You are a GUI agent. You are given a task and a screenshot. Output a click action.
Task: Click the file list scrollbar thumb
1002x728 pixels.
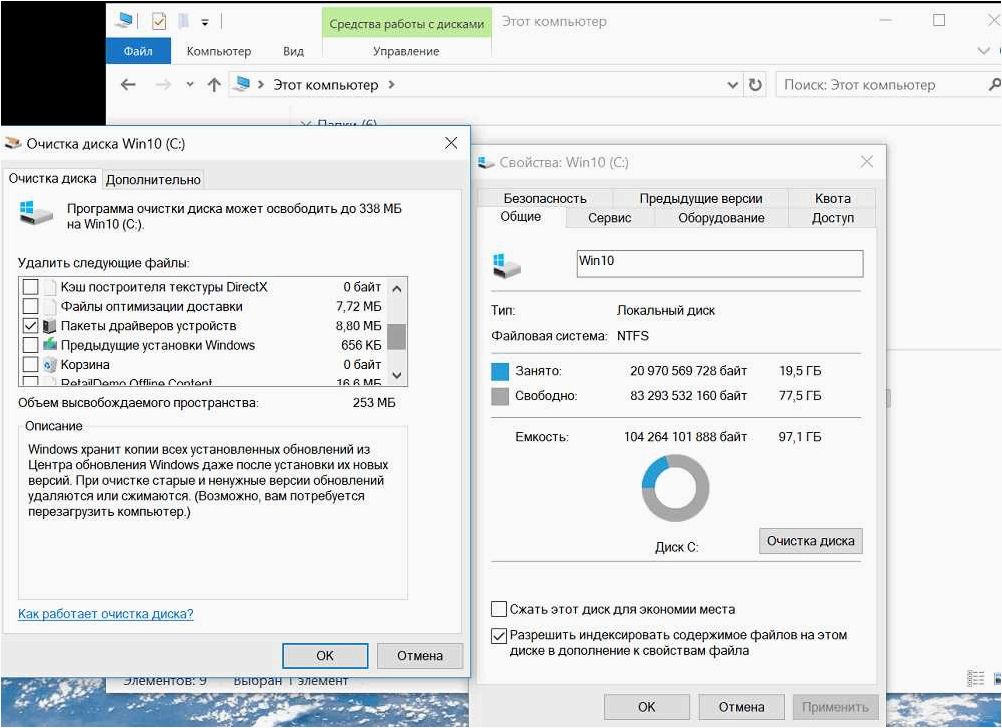coord(397,337)
